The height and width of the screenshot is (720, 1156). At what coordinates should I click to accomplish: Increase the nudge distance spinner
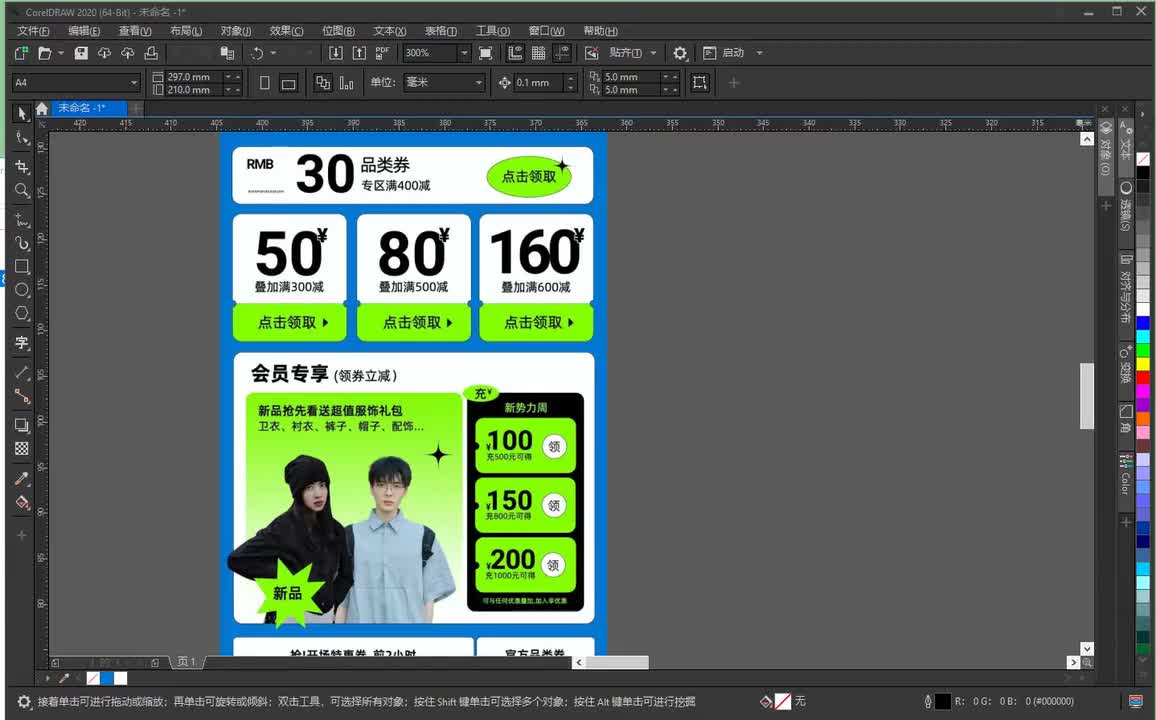point(570,79)
